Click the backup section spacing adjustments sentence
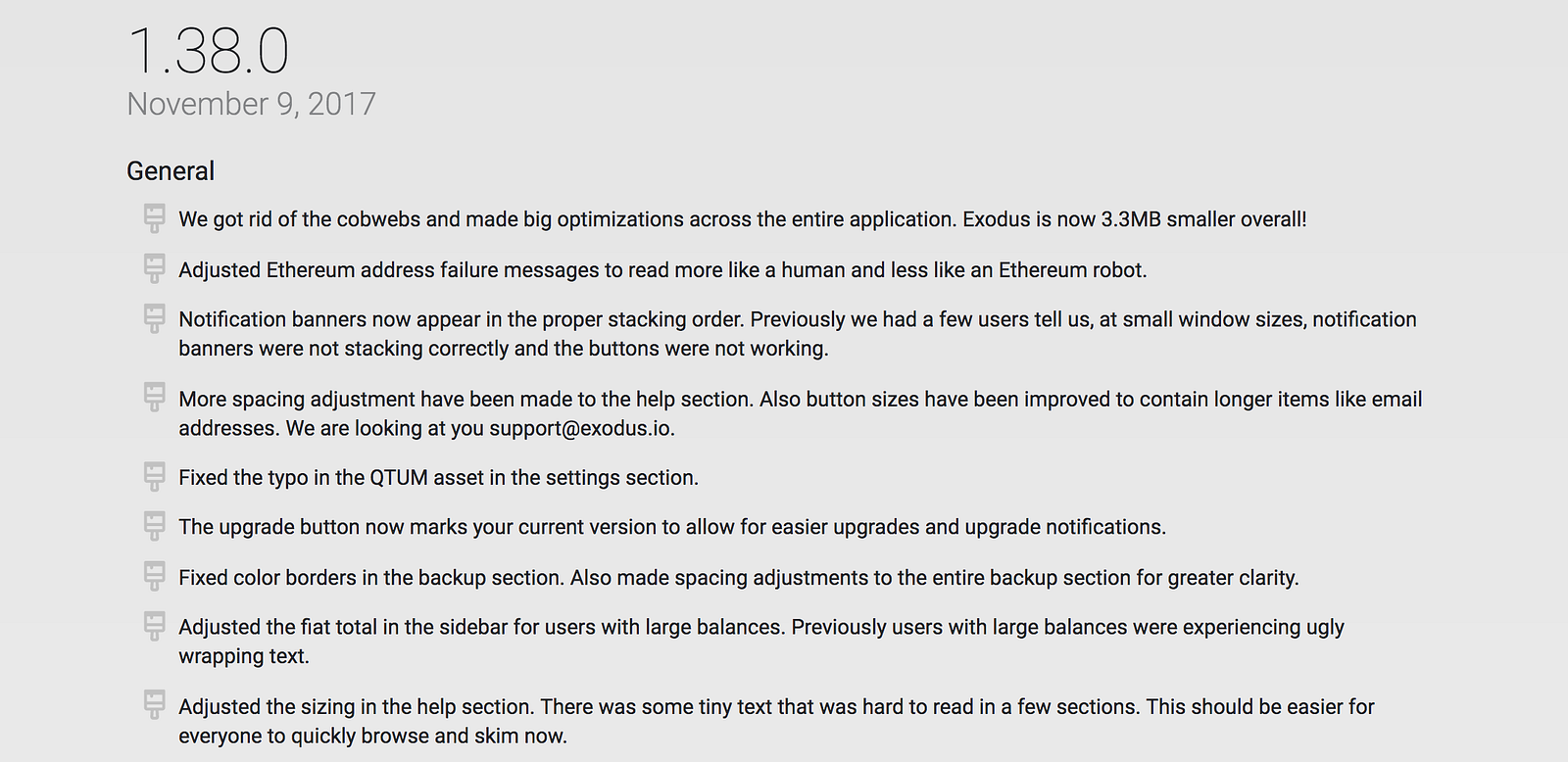1568x762 pixels. [x=935, y=578]
